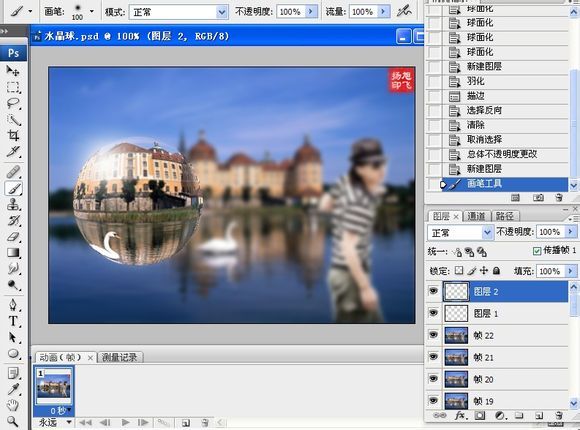
Task: Open the 填充 fill slider arrow
Action: coord(570,271)
